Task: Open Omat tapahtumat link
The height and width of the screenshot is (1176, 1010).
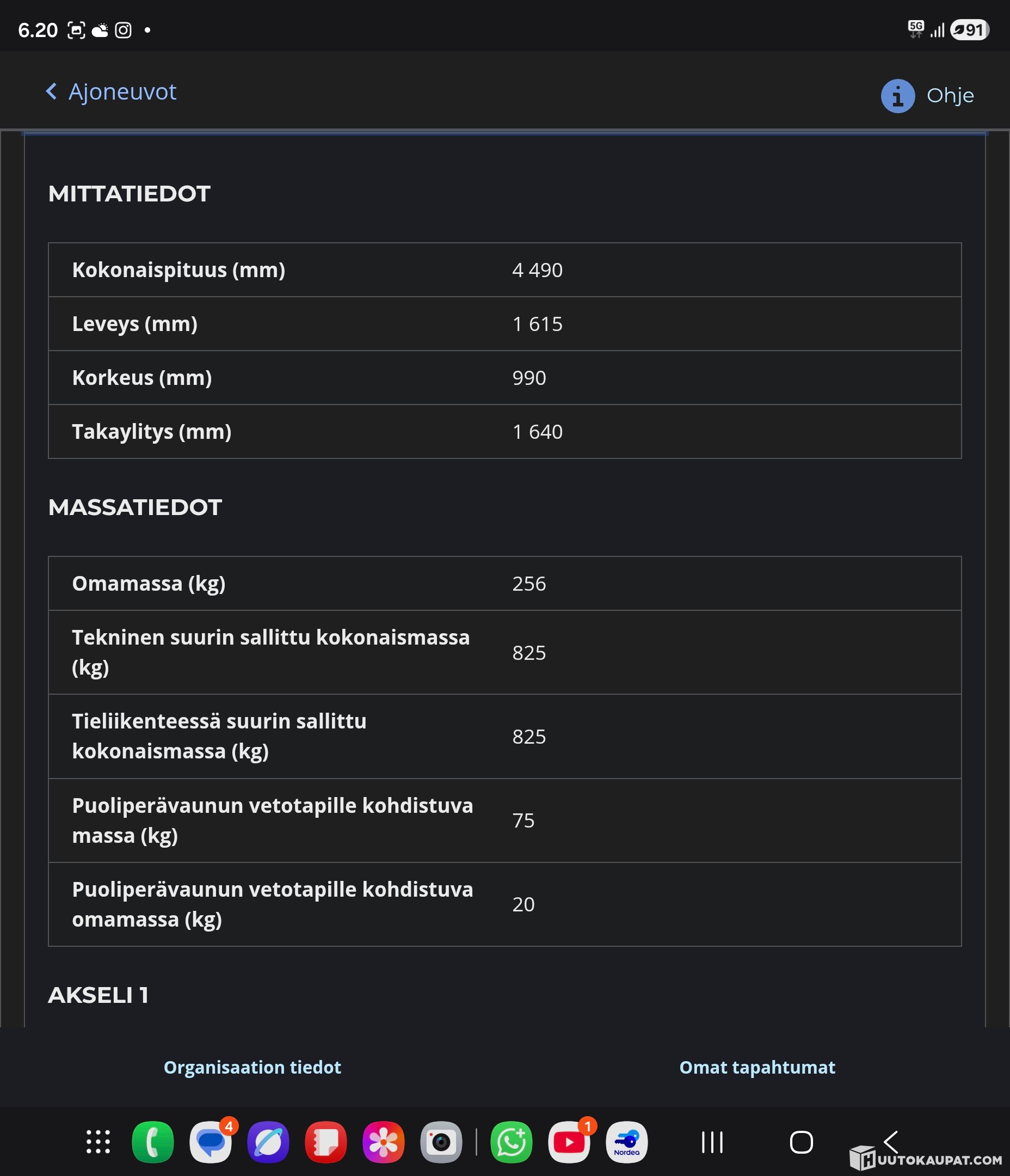Action: point(757,1067)
